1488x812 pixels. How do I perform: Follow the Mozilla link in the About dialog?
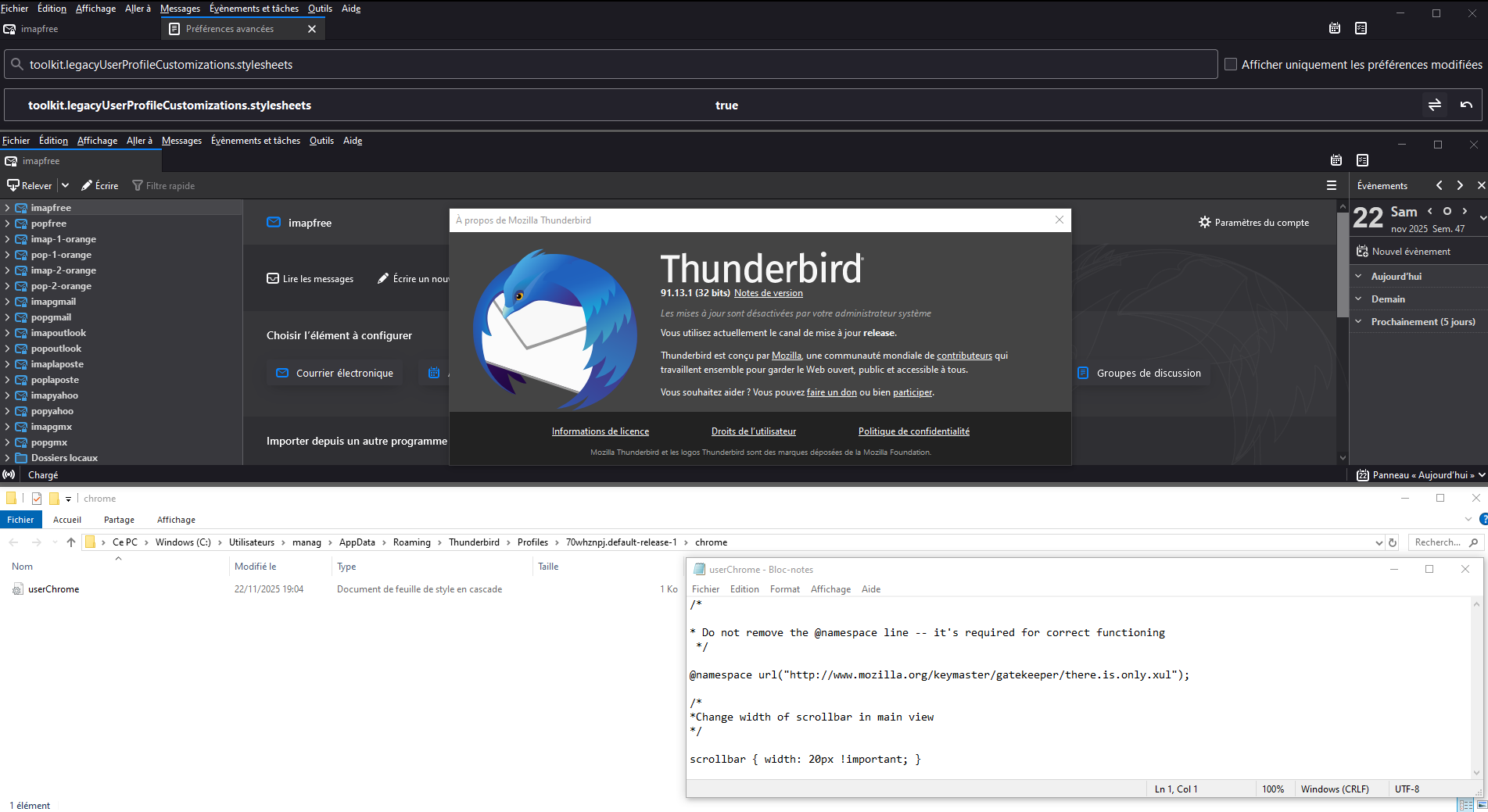[x=787, y=356]
